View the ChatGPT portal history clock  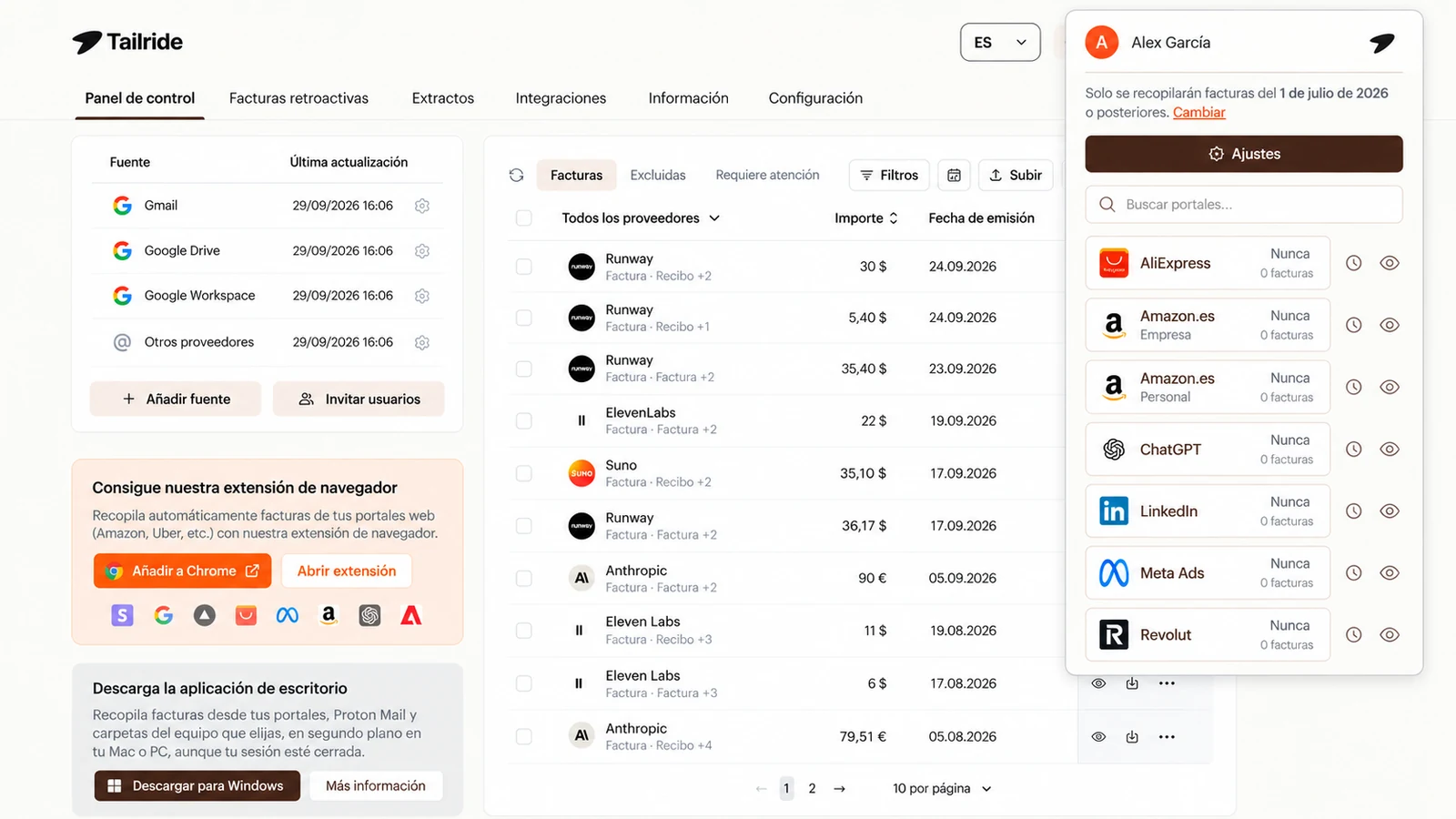click(1354, 449)
